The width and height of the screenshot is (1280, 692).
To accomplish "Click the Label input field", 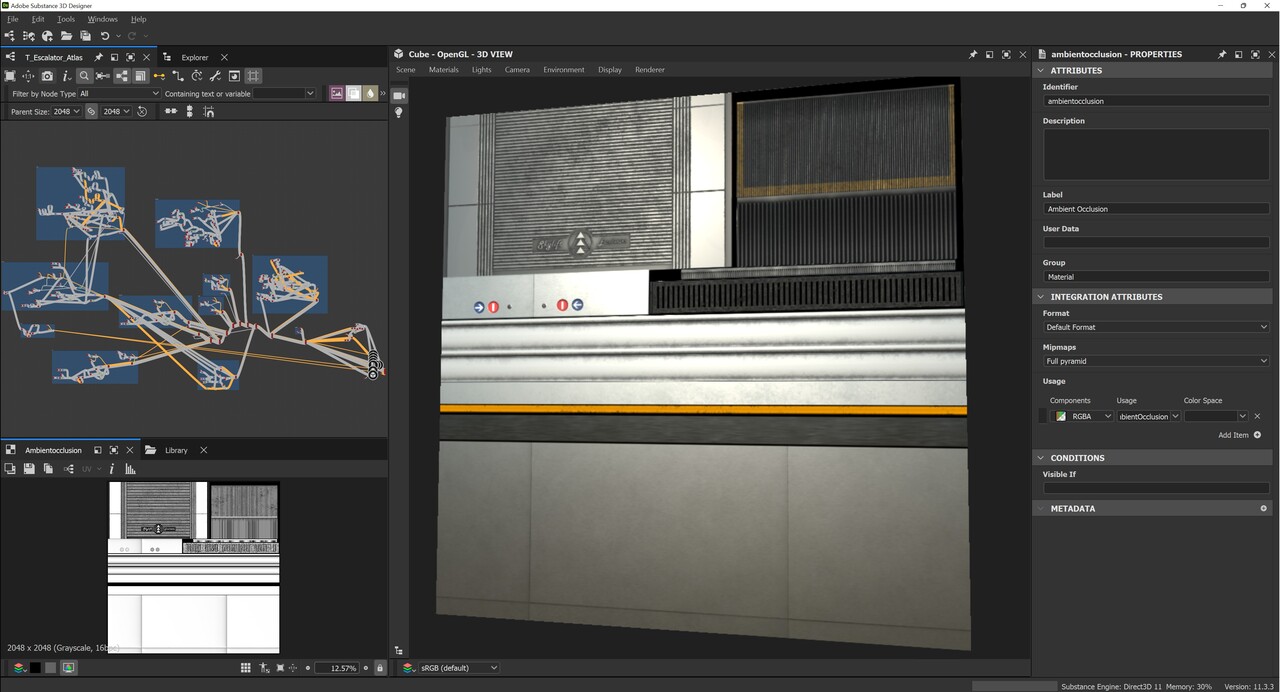I will point(1155,209).
